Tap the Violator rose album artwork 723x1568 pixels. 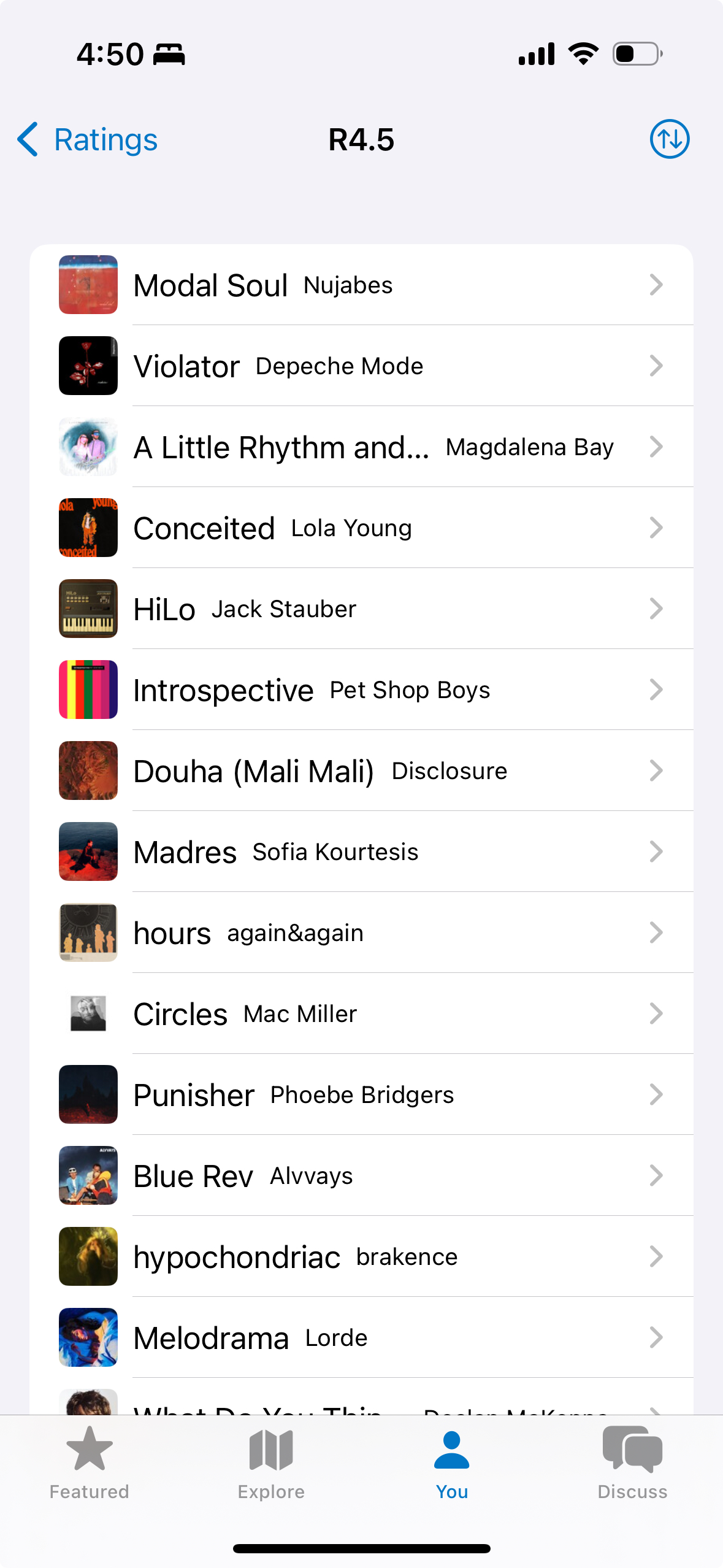tap(88, 366)
